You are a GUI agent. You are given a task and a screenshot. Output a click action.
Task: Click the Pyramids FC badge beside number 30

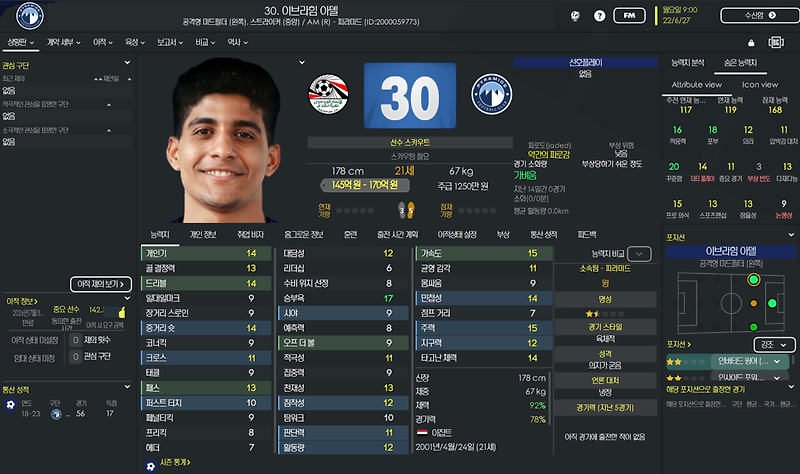click(491, 94)
